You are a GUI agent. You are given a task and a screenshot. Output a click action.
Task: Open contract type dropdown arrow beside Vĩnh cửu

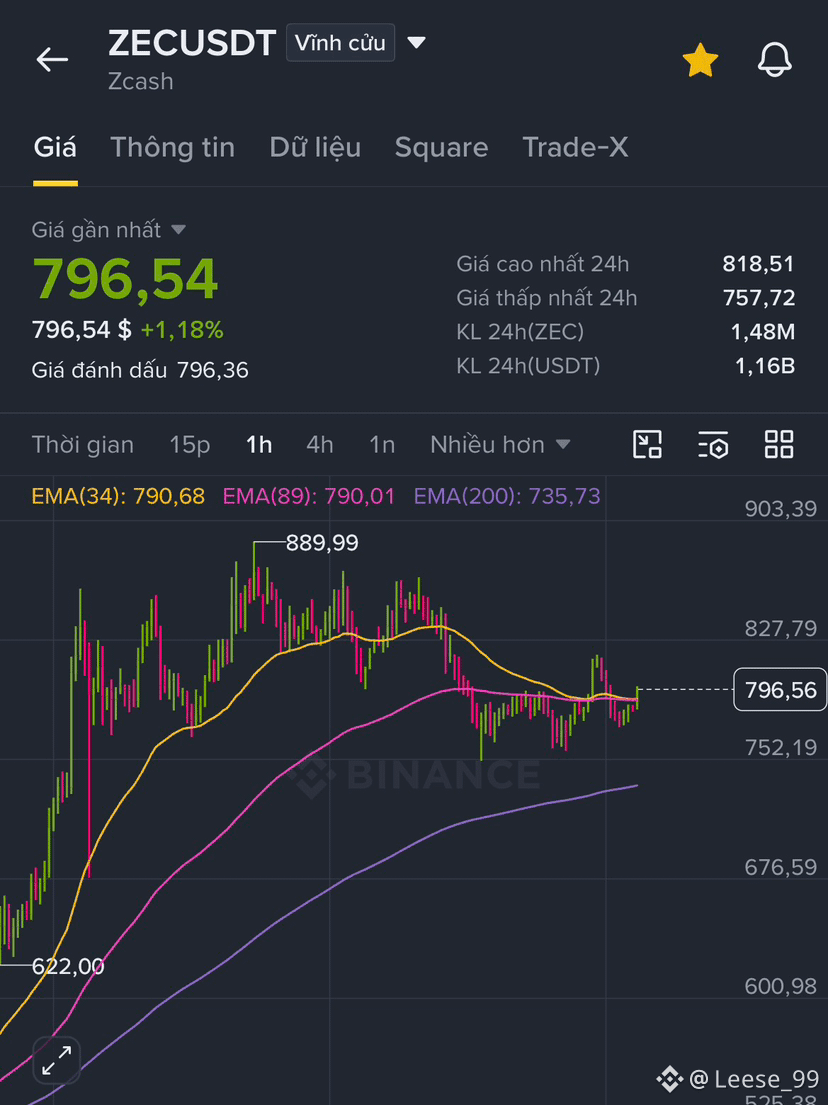pos(416,42)
